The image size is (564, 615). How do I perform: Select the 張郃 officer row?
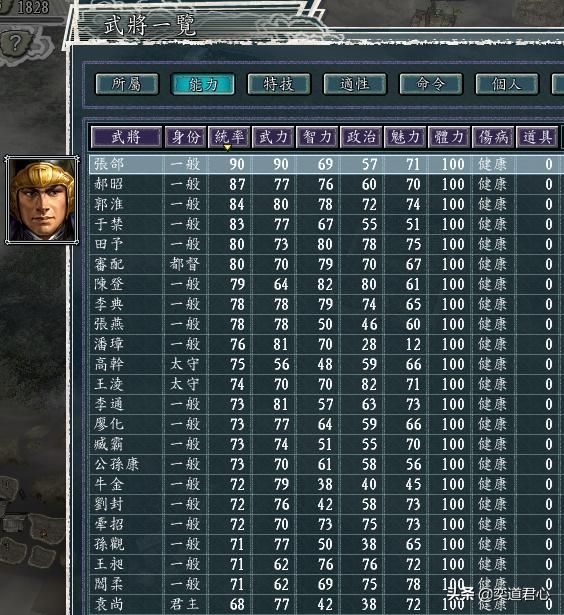tap(326, 164)
